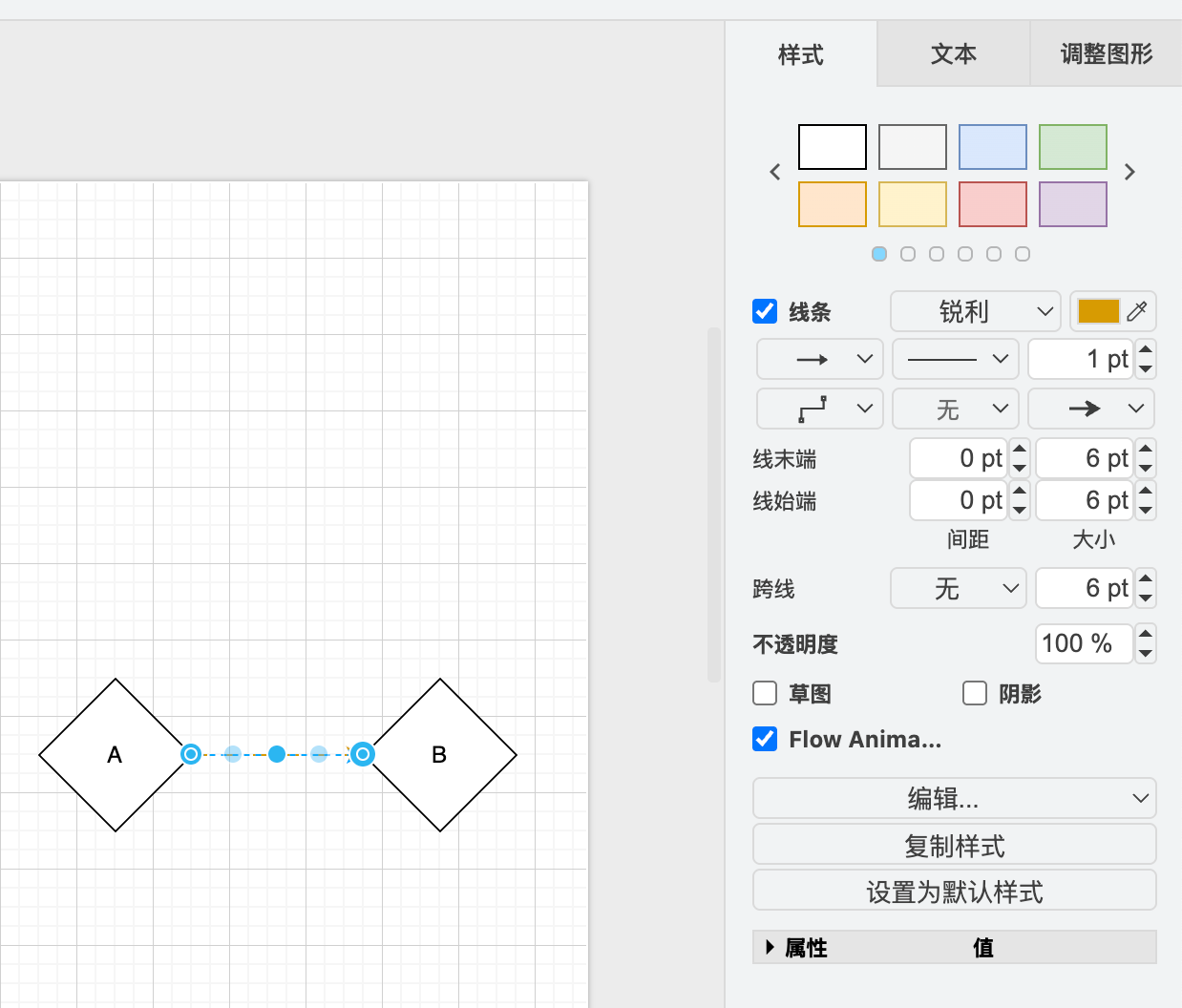The height and width of the screenshot is (1008, 1182).
Task: Open the 跨线 line jumps dropdown
Action: tap(958, 588)
